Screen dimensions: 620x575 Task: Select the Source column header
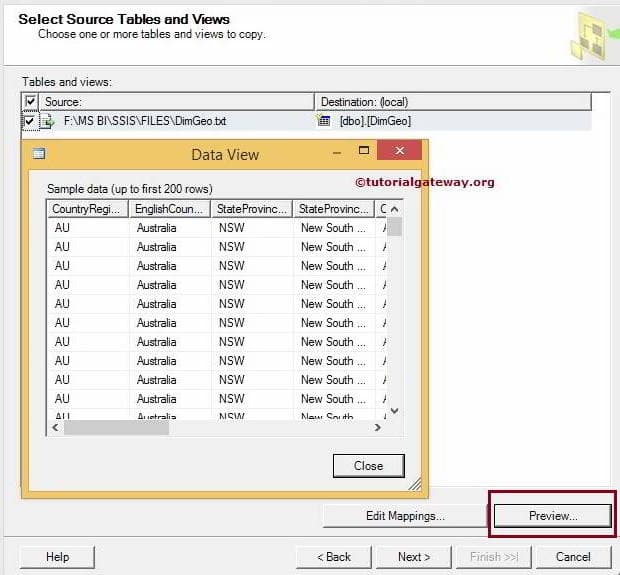176,102
